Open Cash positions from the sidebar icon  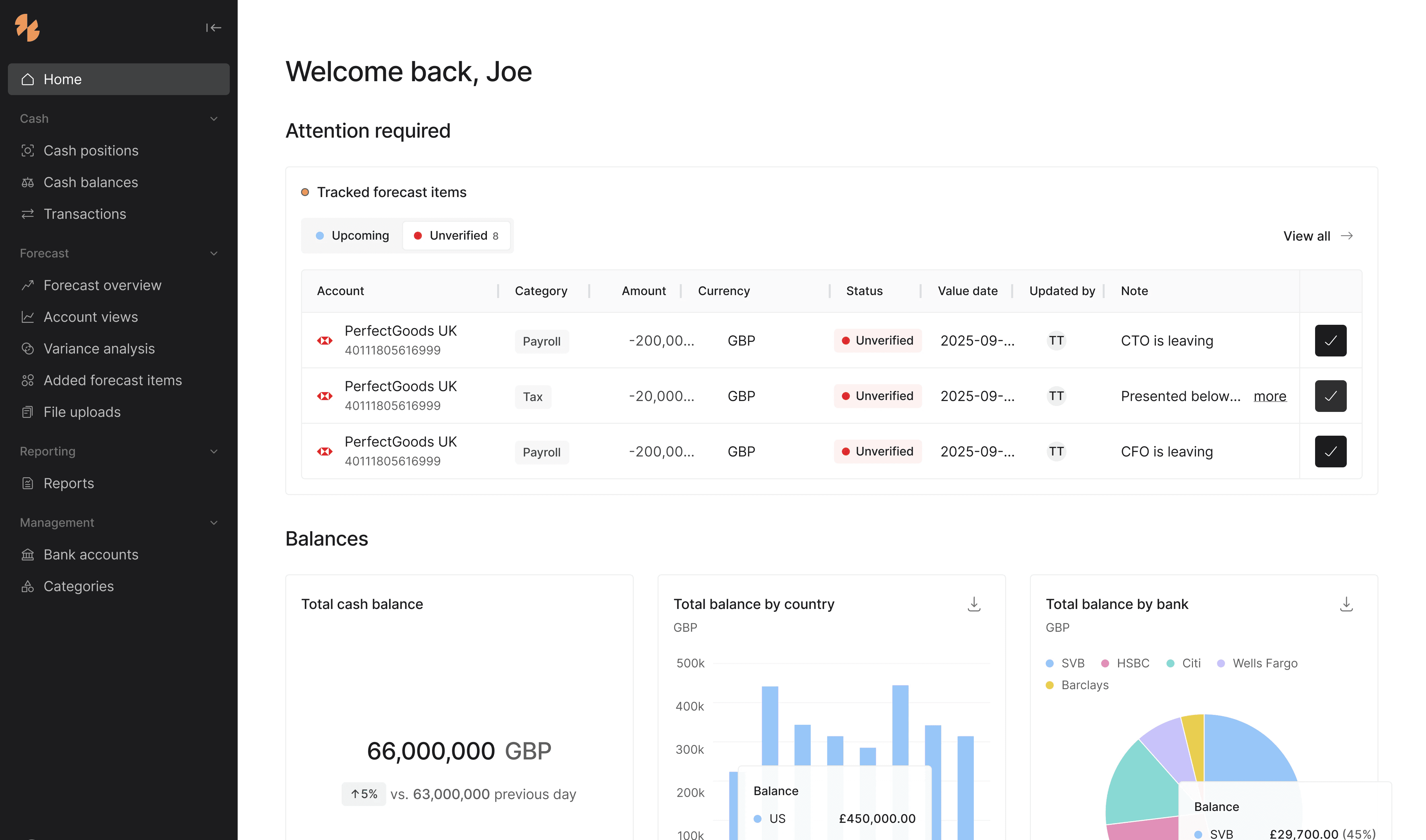(28, 151)
